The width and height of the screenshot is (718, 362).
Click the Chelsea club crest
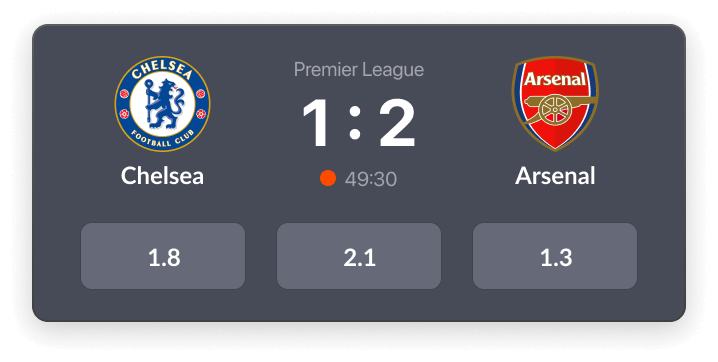click(x=163, y=104)
